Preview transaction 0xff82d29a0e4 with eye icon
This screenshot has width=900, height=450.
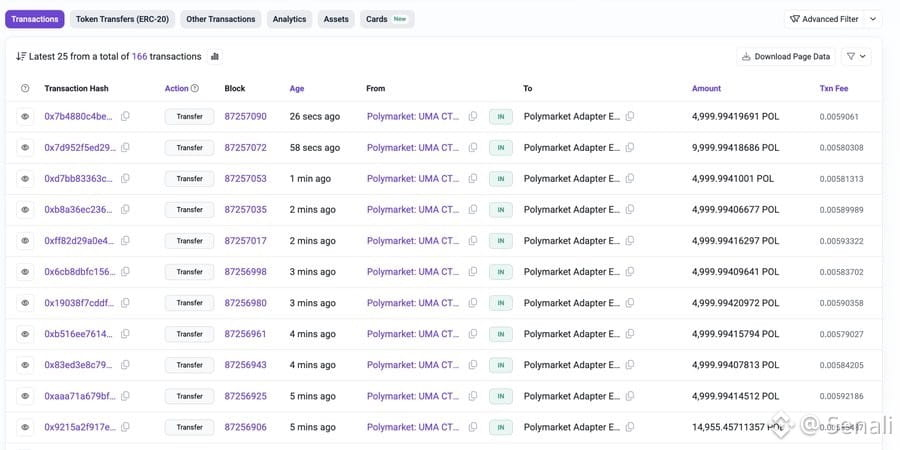pos(25,241)
